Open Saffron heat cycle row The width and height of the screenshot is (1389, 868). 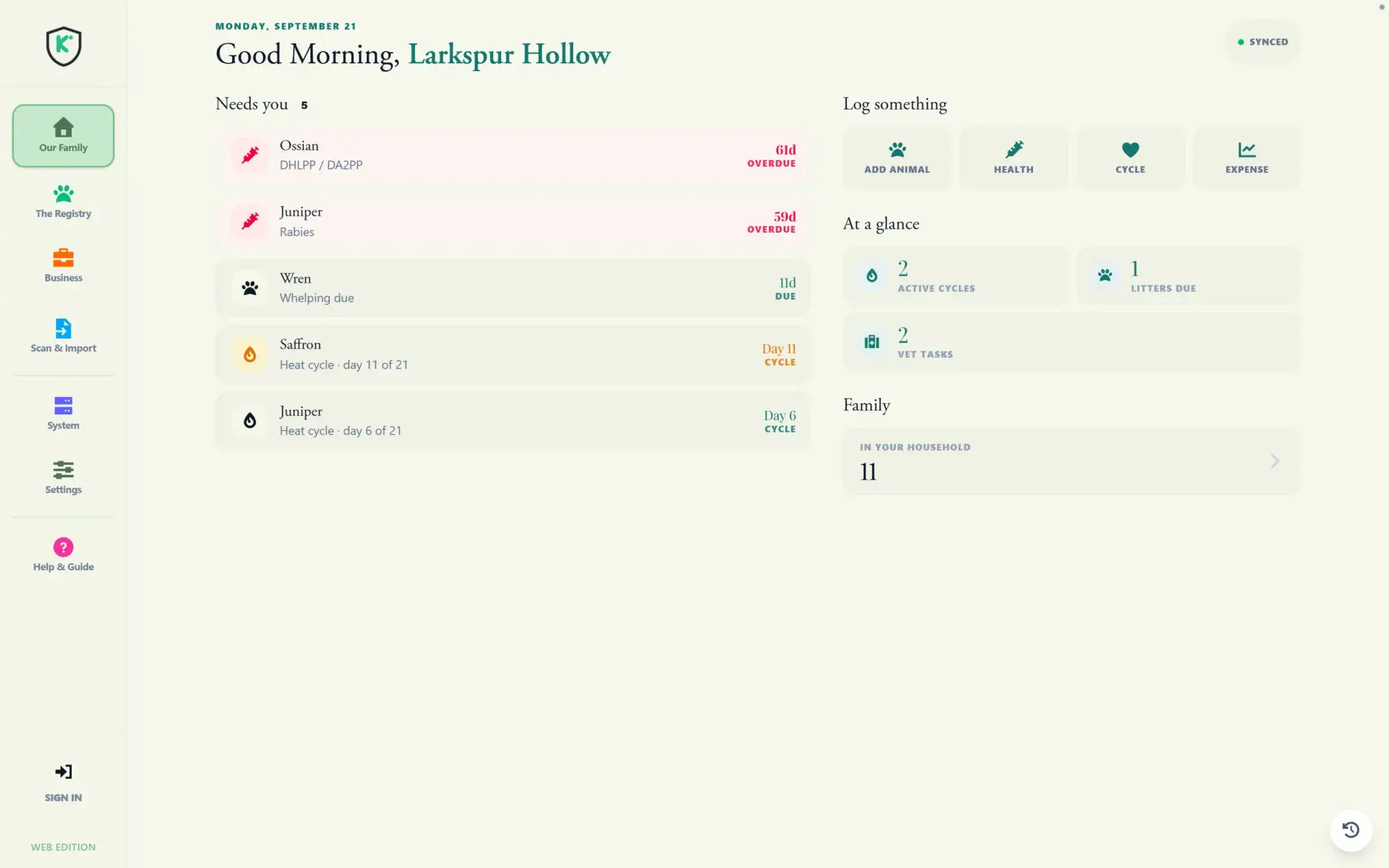(513, 354)
